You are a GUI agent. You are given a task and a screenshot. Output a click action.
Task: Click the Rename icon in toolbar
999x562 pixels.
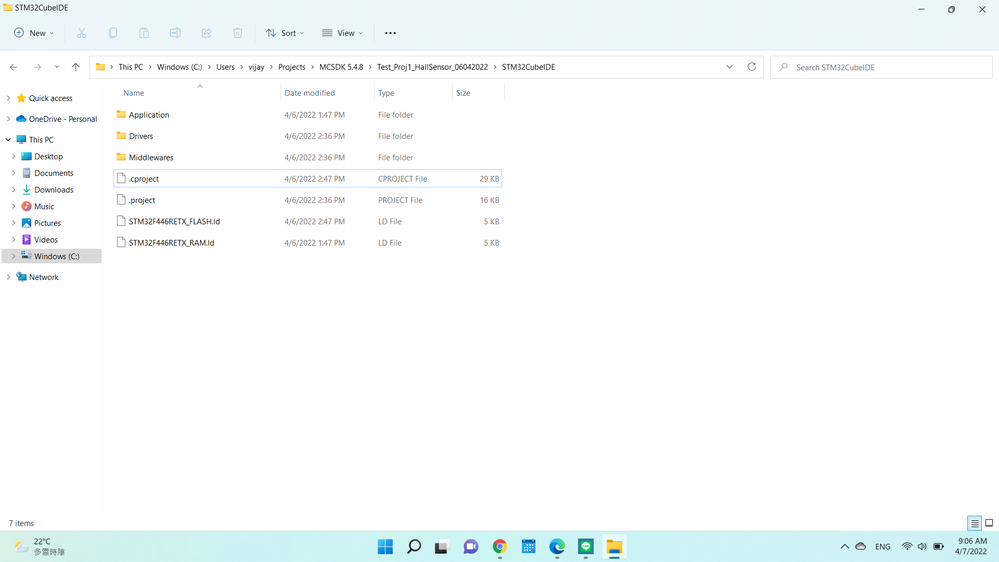pos(175,33)
